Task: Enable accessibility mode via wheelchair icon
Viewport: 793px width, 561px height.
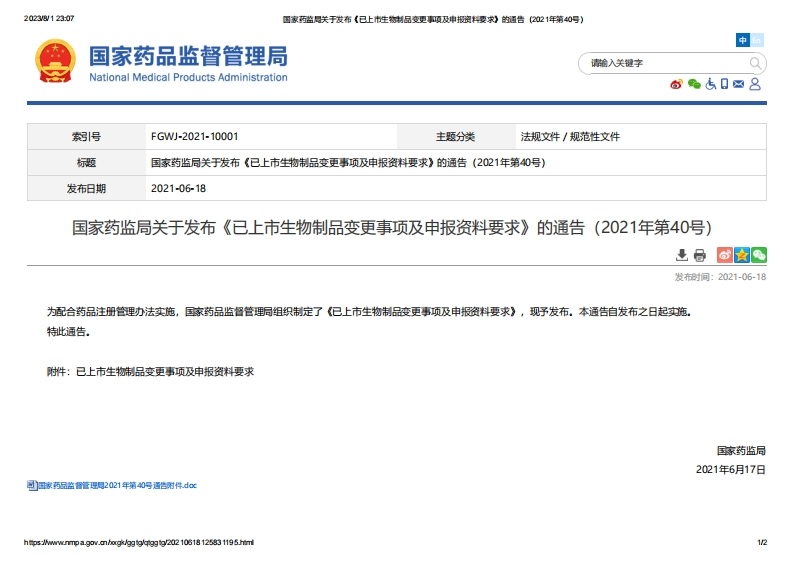Action: tap(710, 85)
